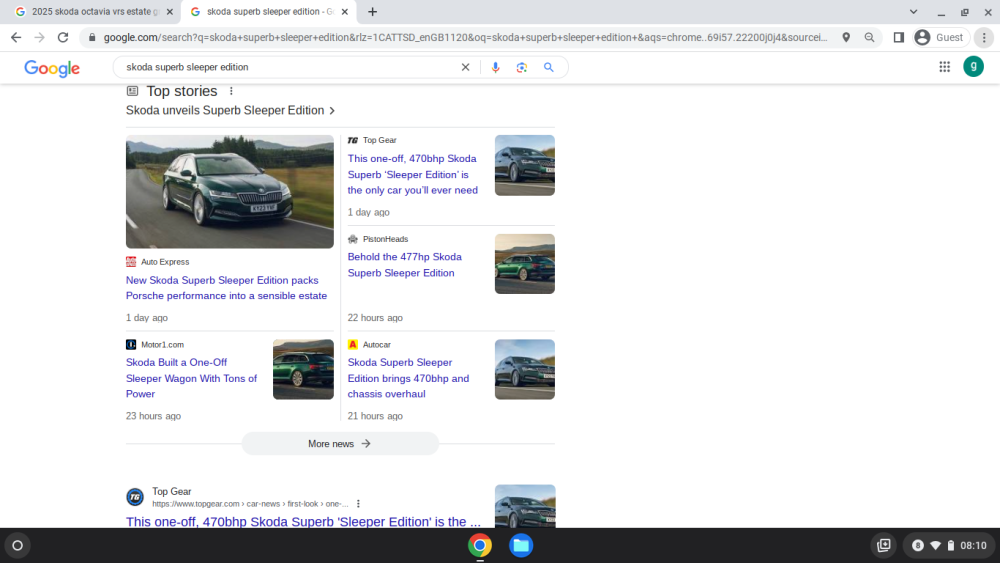This screenshot has width=1000, height=563.
Task: Open options for the Top Gear result
Action: [358, 504]
